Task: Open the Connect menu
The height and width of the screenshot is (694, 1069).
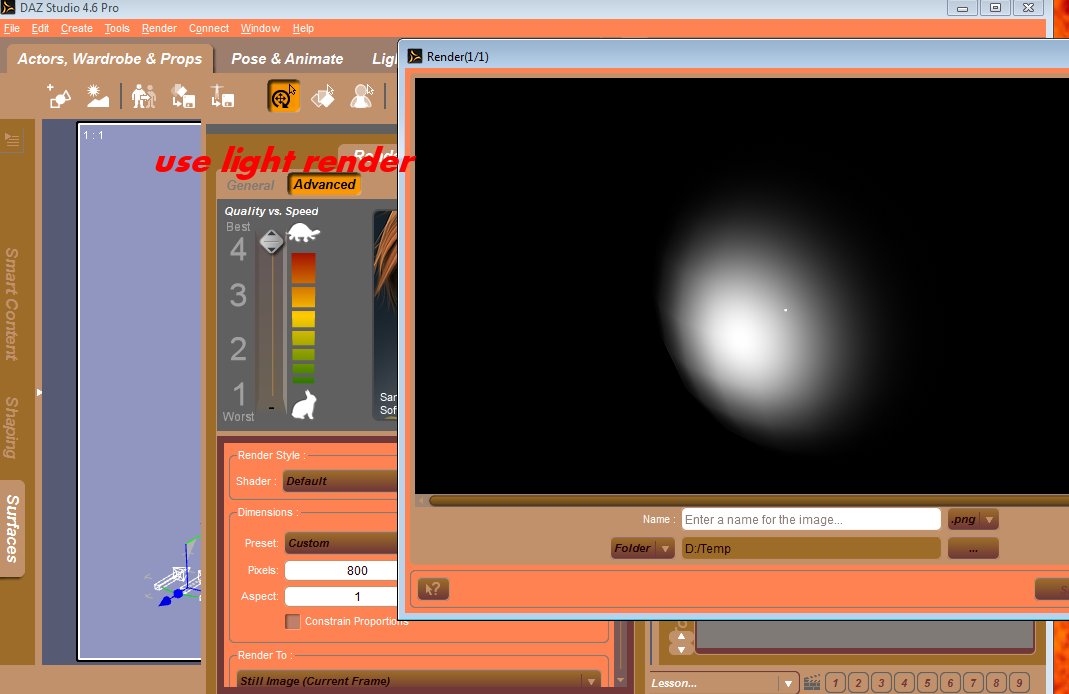Action: pyautogui.click(x=209, y=28)
